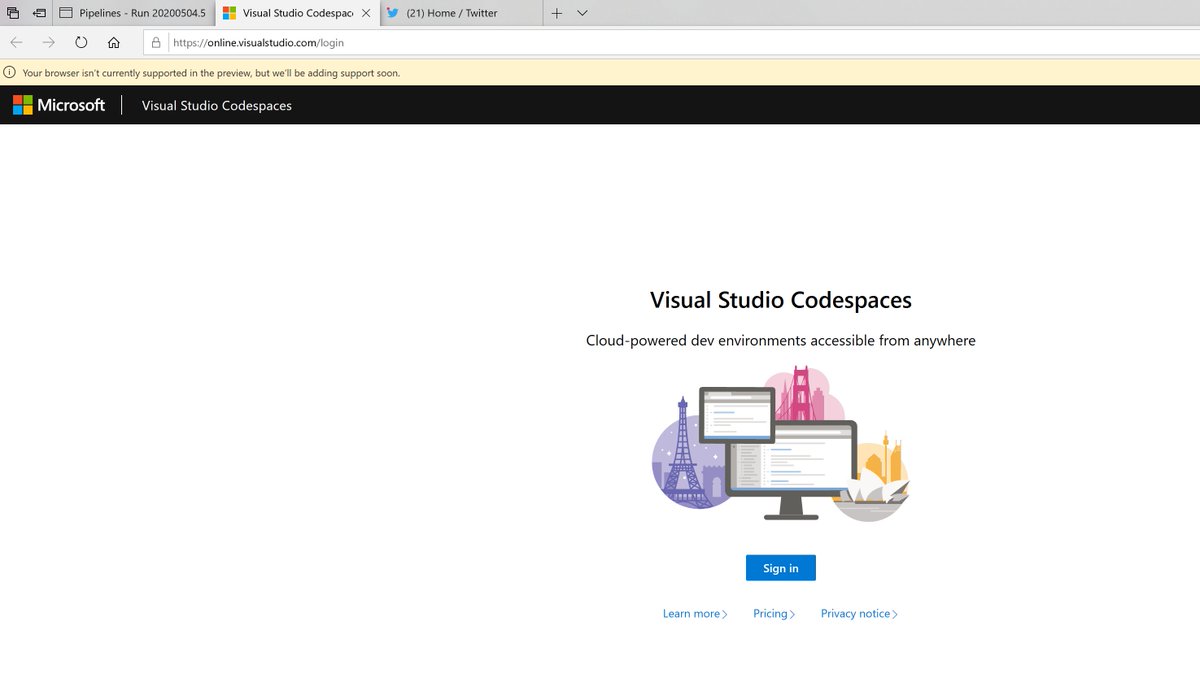Open a new tab with the plus icon
The width and height of the screenshot is (1200, 695).
[557, 13]
